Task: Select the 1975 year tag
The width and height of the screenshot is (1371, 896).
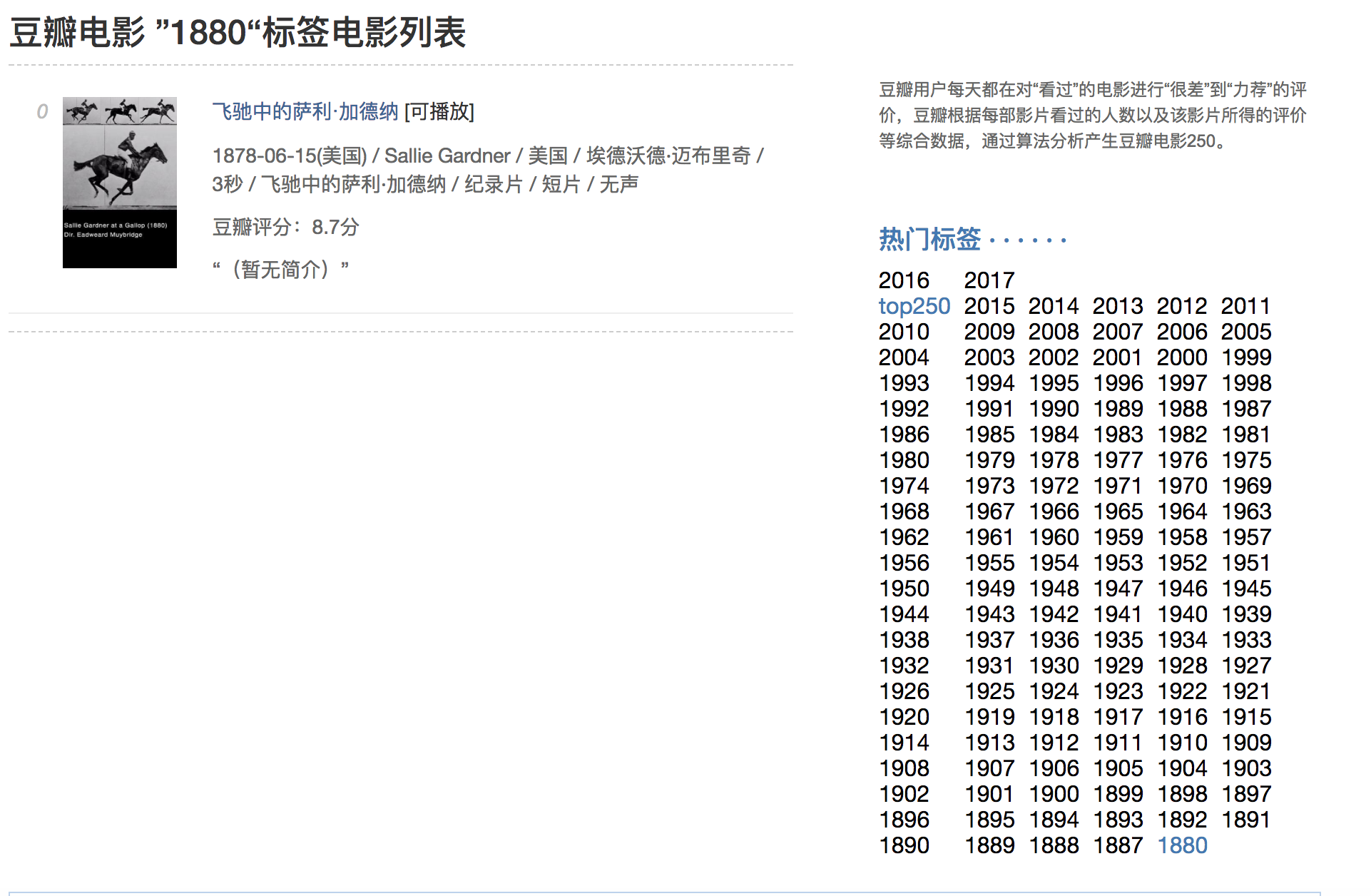Action: pyautogui.click(x=1246, y=459)
